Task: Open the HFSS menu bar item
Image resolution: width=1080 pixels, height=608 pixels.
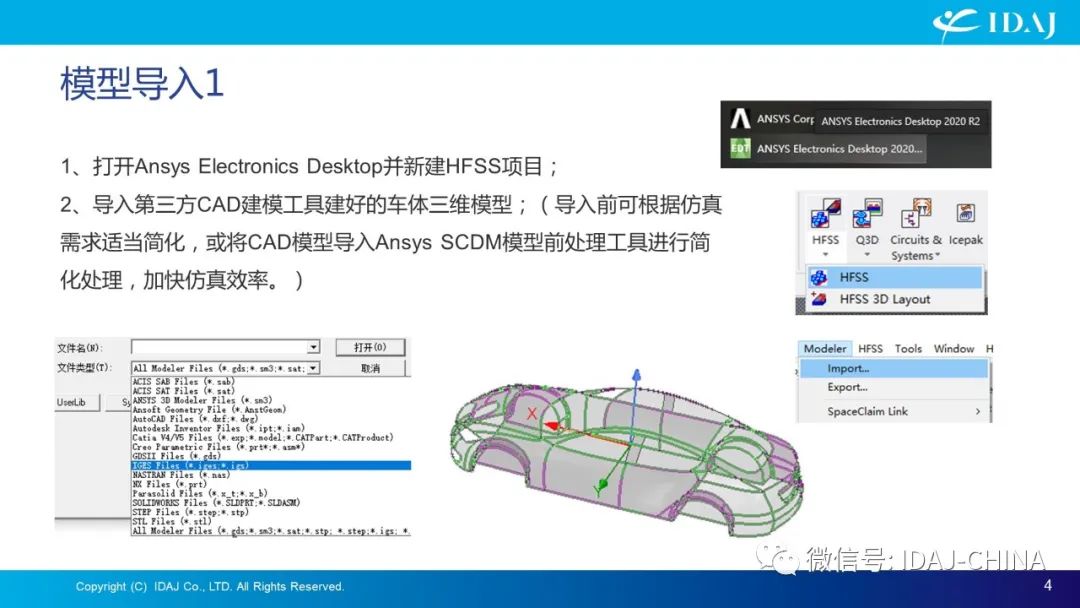Action: pos(871,349)
